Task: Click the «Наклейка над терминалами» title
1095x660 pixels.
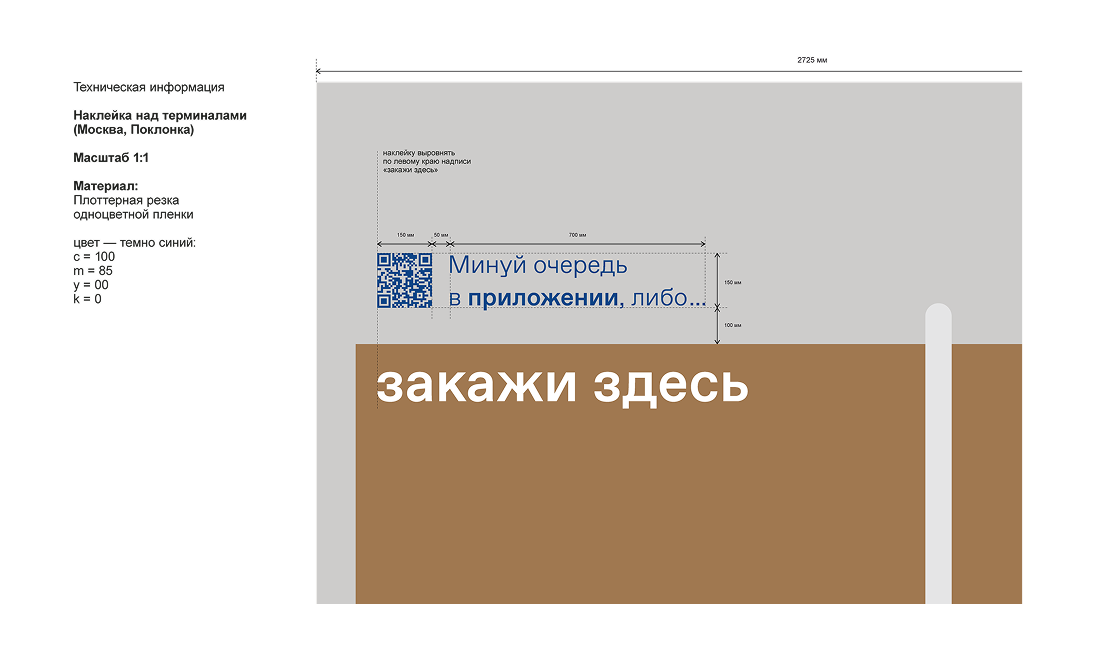Action: (x=160, y=116)
